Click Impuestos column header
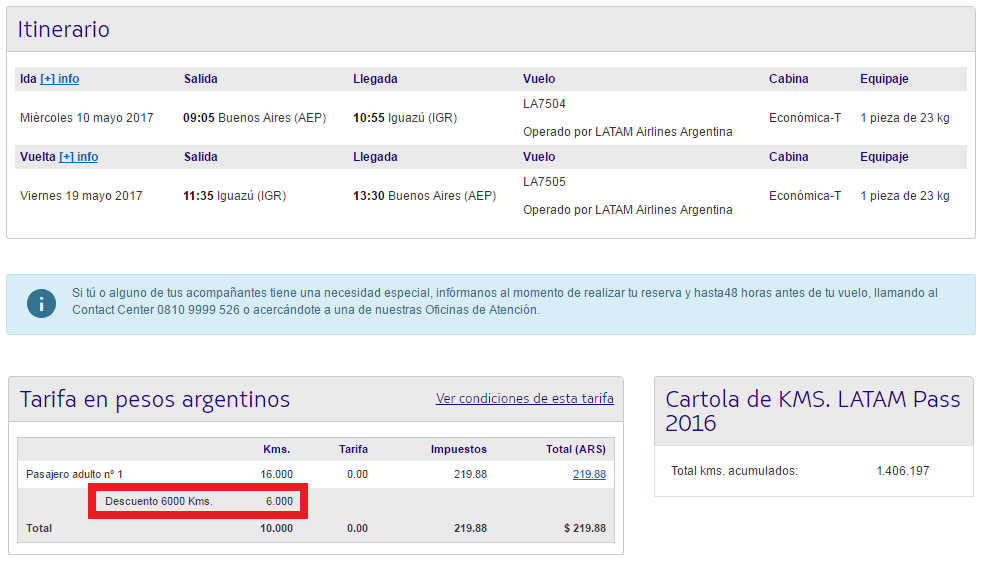Screen dimensions: 982x561 (458, 450)
